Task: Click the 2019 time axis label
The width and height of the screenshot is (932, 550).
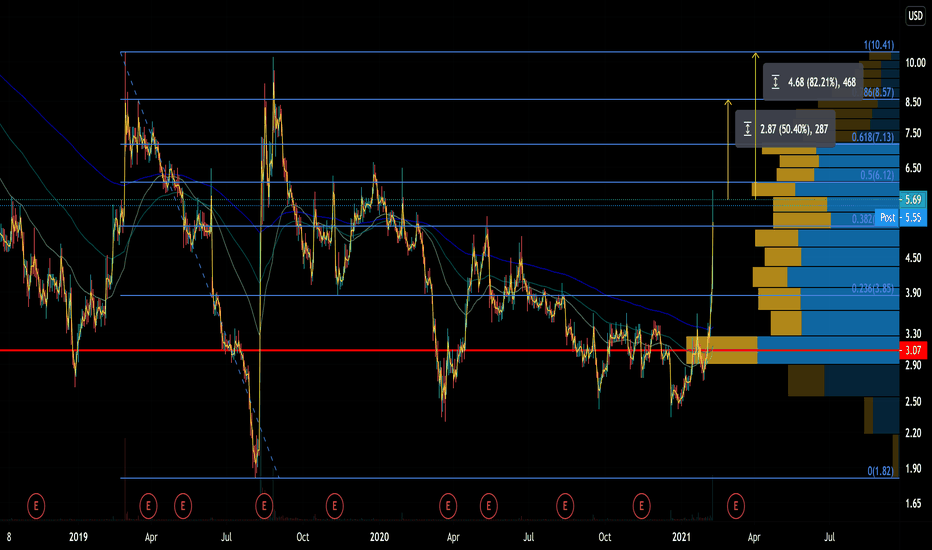Action: coord(78,538)
